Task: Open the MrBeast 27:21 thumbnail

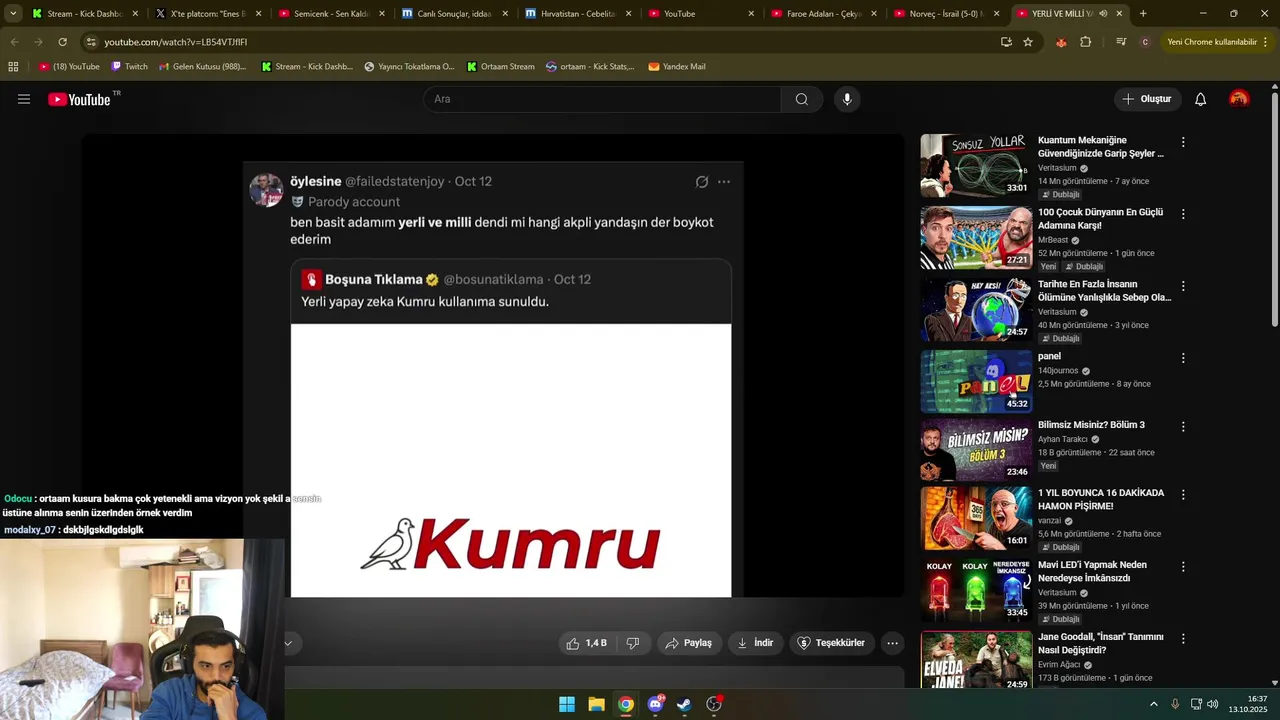Action: (x=976, y=237)
